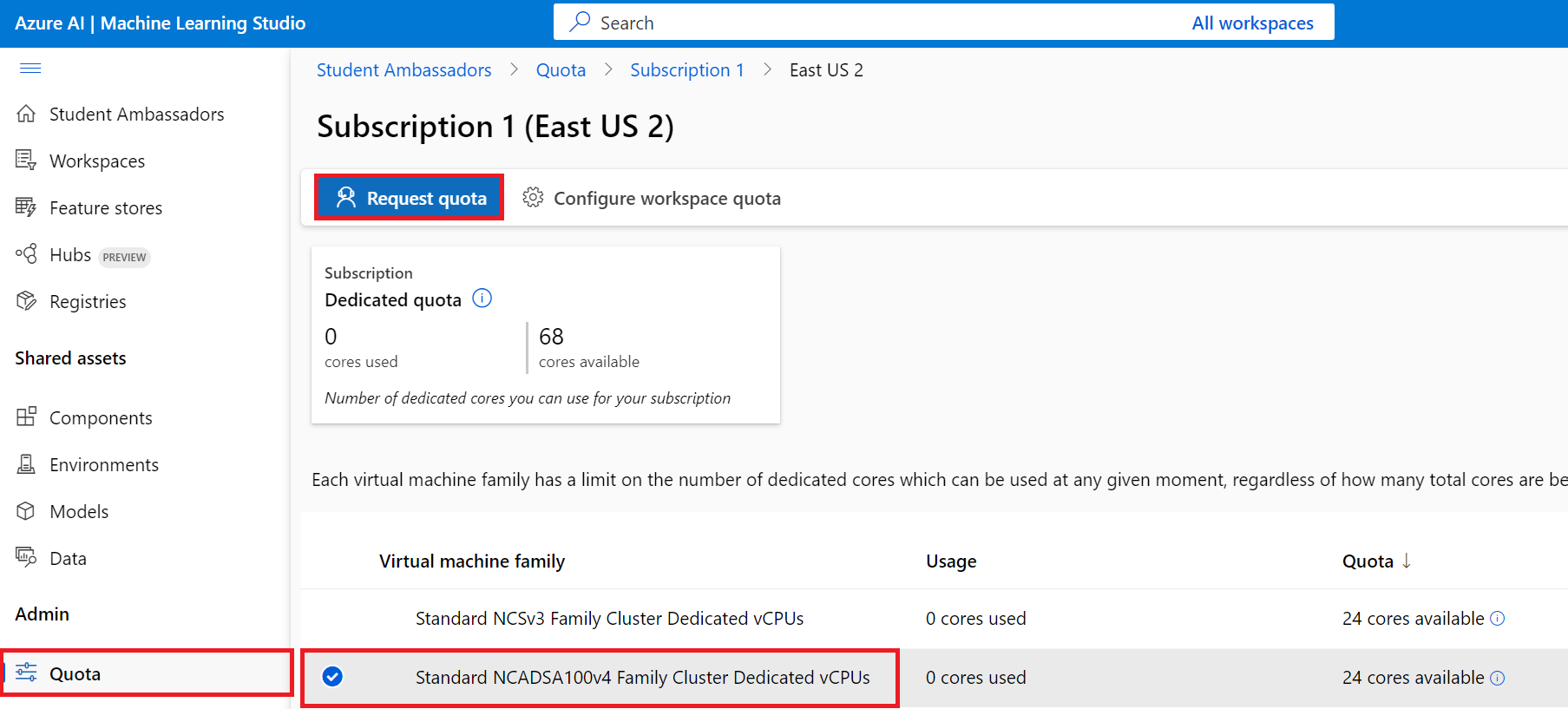Go to Subscription 1 breadcrumb link
Image resolution: width=1568 pixels, height=709 pixels.
pos(687,70)
